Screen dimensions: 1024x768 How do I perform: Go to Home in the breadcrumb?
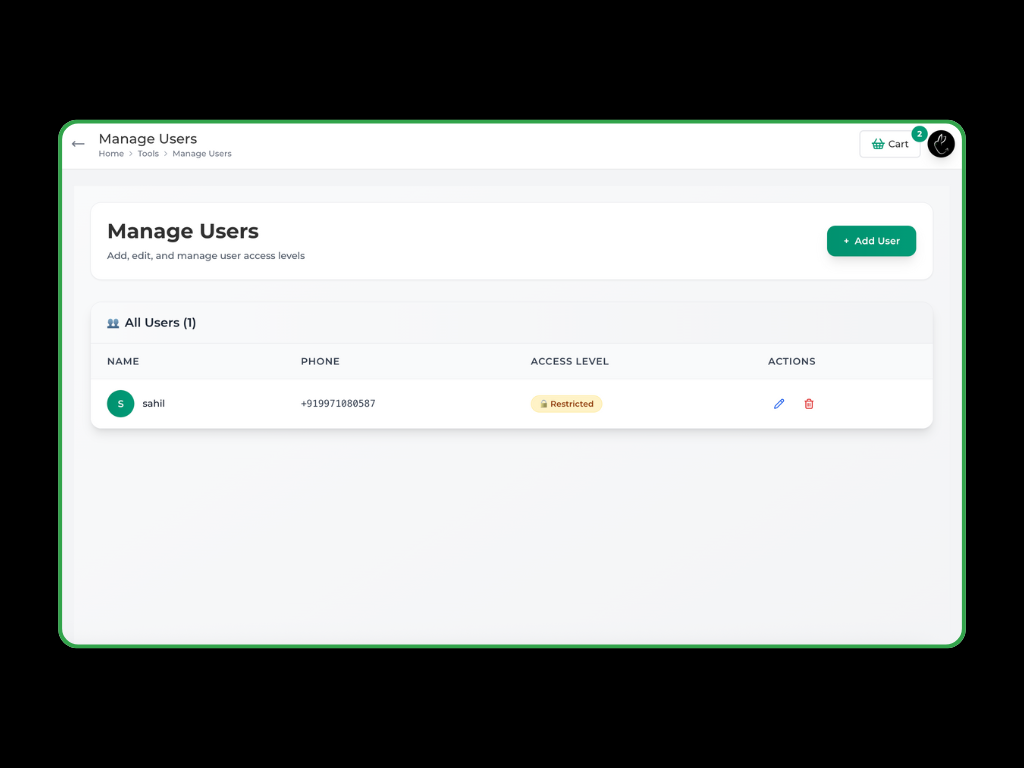pos(111,154)
